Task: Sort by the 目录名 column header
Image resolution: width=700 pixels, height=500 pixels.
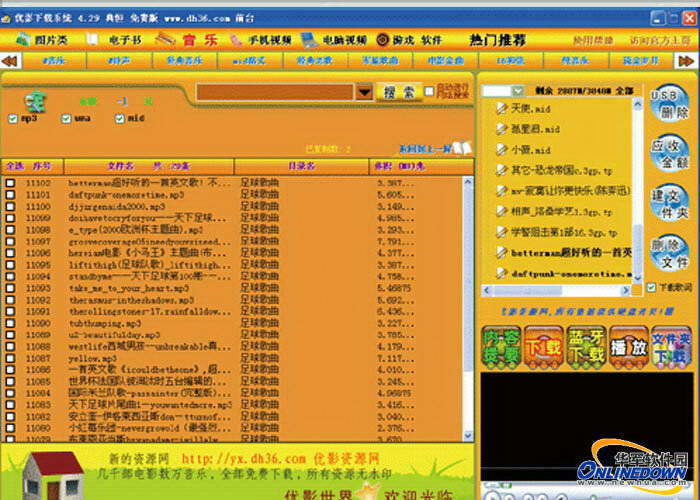Action: point(302,166)
